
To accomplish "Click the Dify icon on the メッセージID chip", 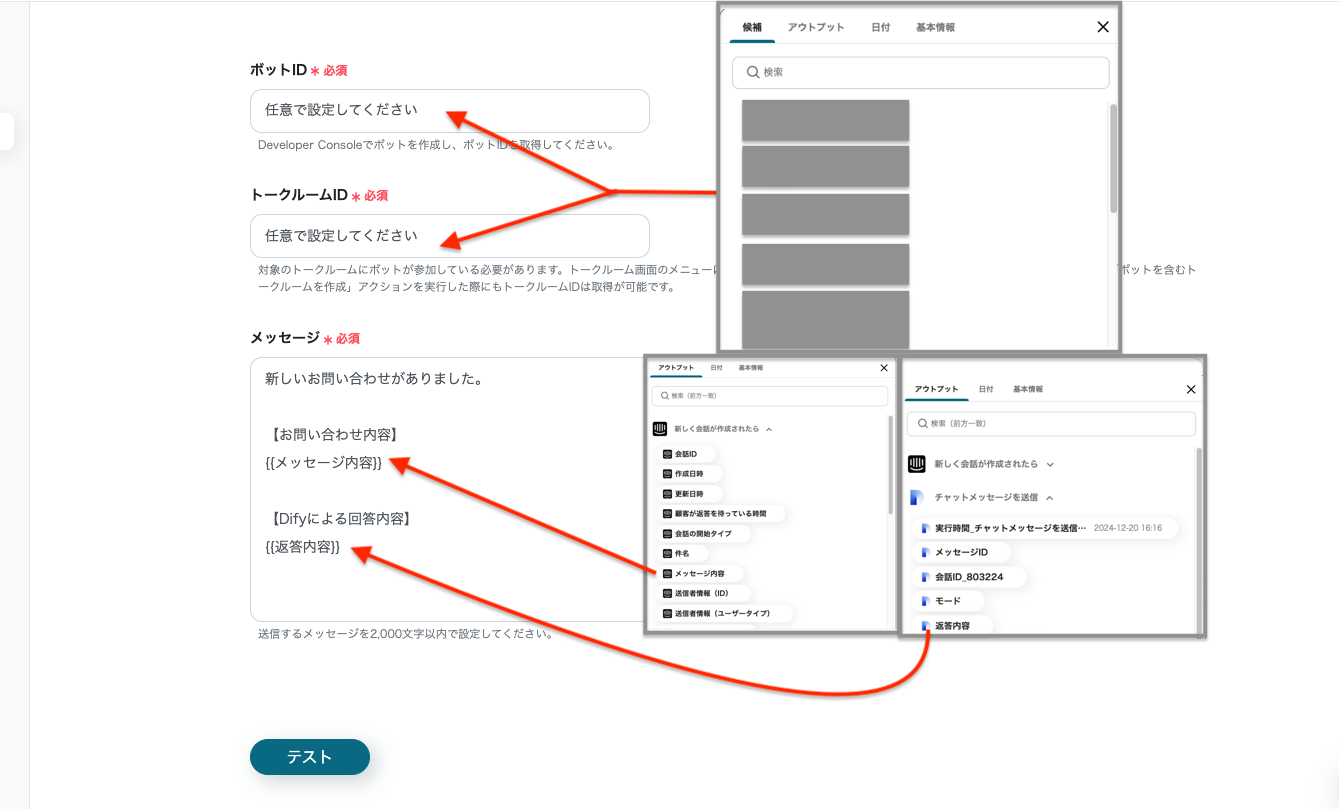I will point(926,552).
